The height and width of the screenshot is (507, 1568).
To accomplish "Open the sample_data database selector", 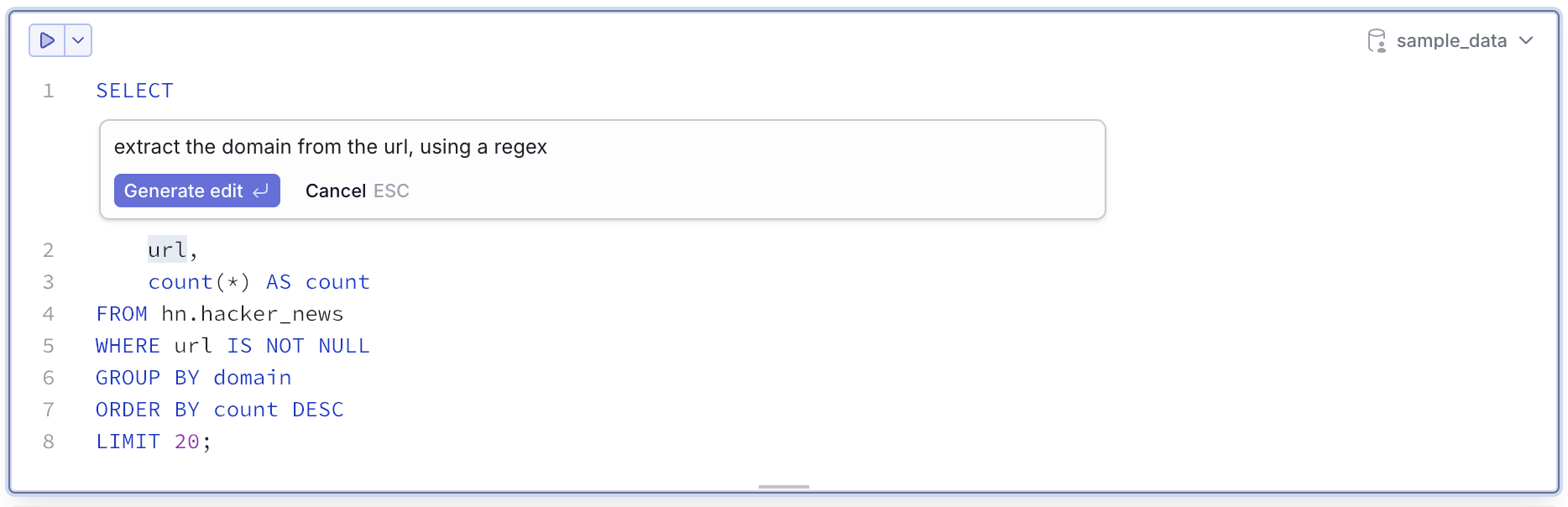I will (x=1451, y=40).
